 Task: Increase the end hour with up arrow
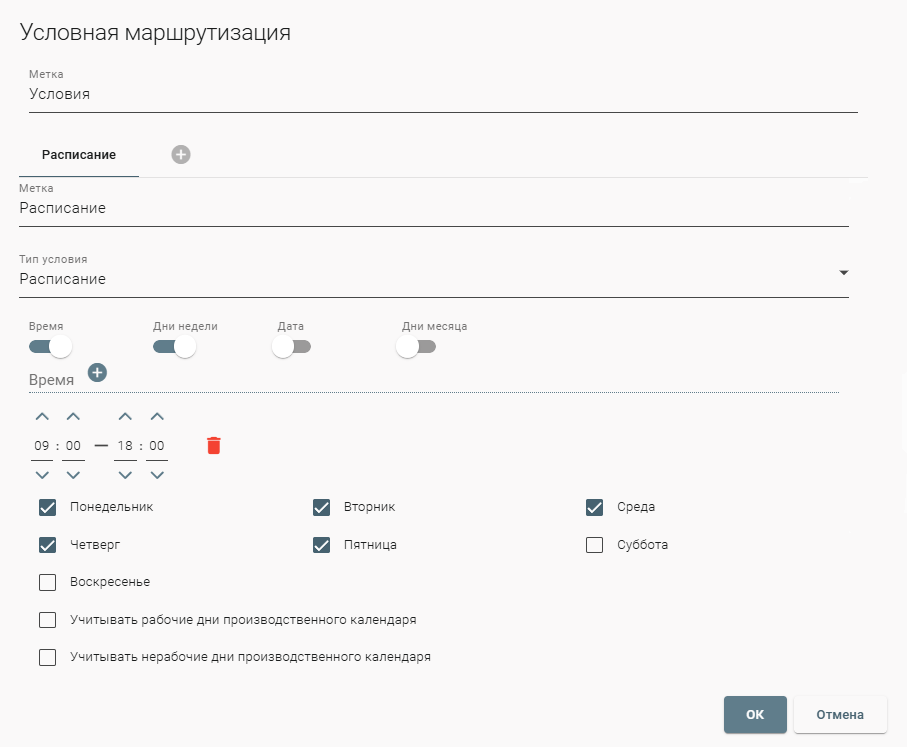(125, 417)
